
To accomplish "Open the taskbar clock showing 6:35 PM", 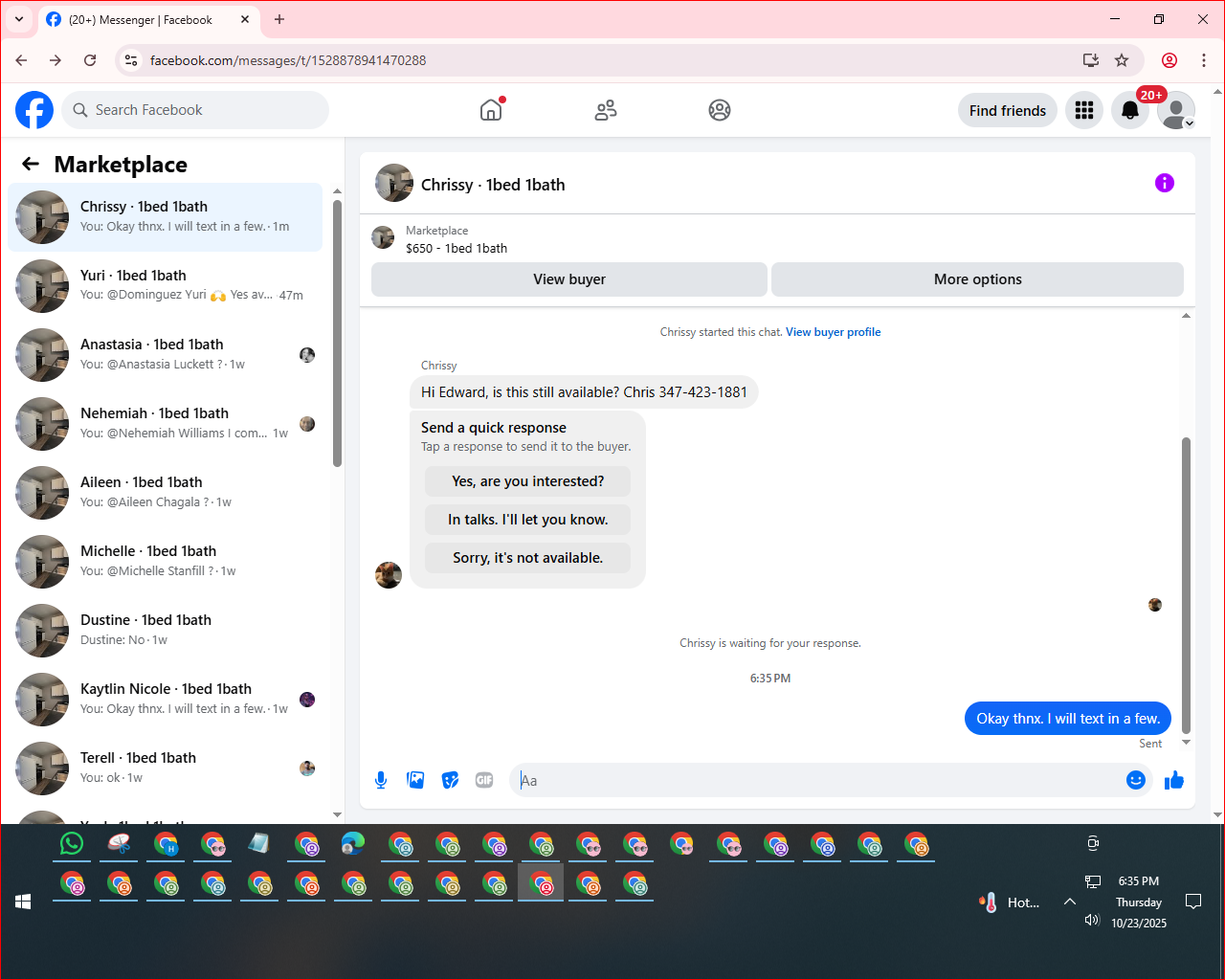I will [x=1139, y=902].
